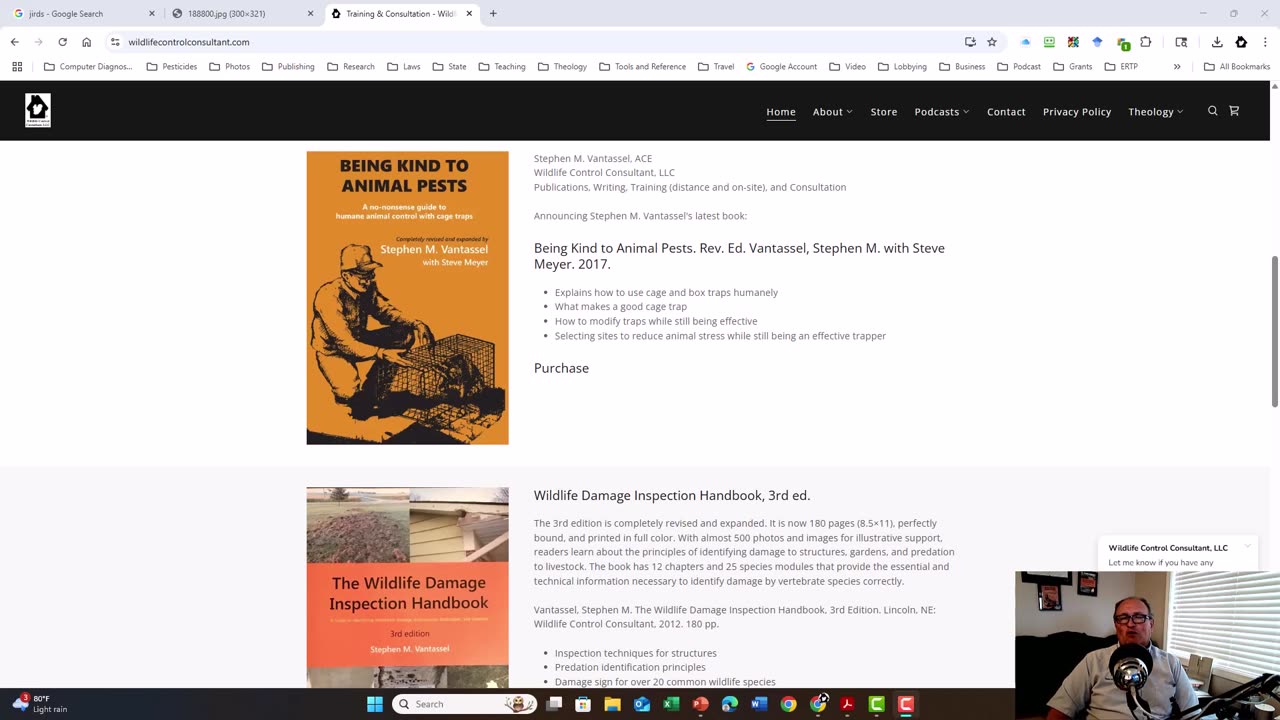Open the weather widget showing Light rain
Screen dimensions: 1280x720
tap(40, 704)
